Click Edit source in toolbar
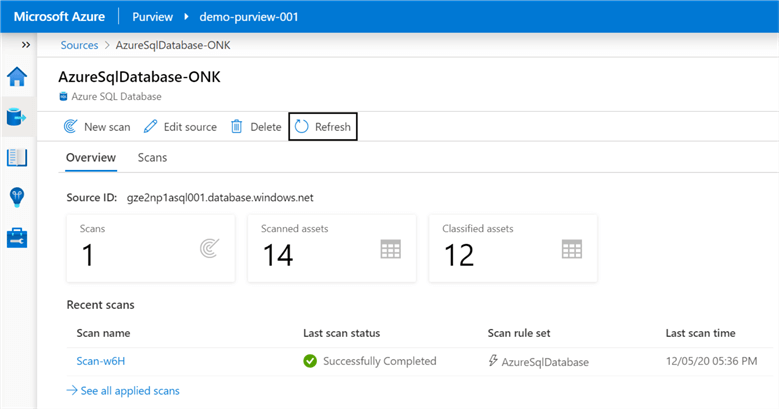The height and width of the screenshot is (409, 779). coord(180,127)
